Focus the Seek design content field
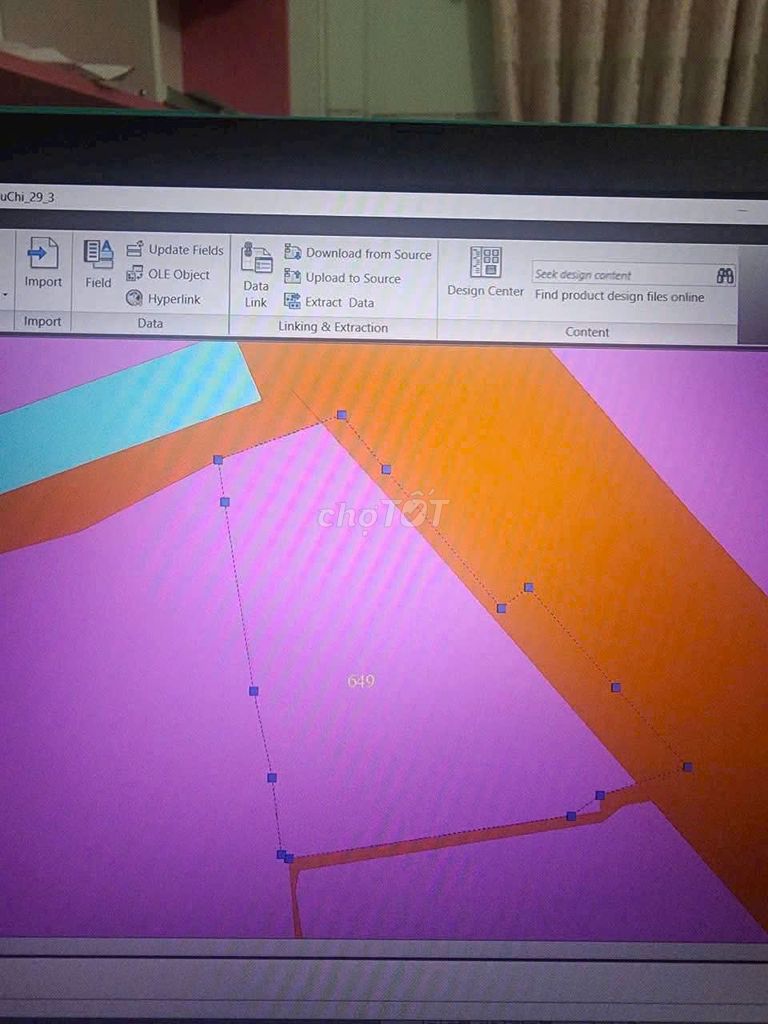 tap(620, 275)
